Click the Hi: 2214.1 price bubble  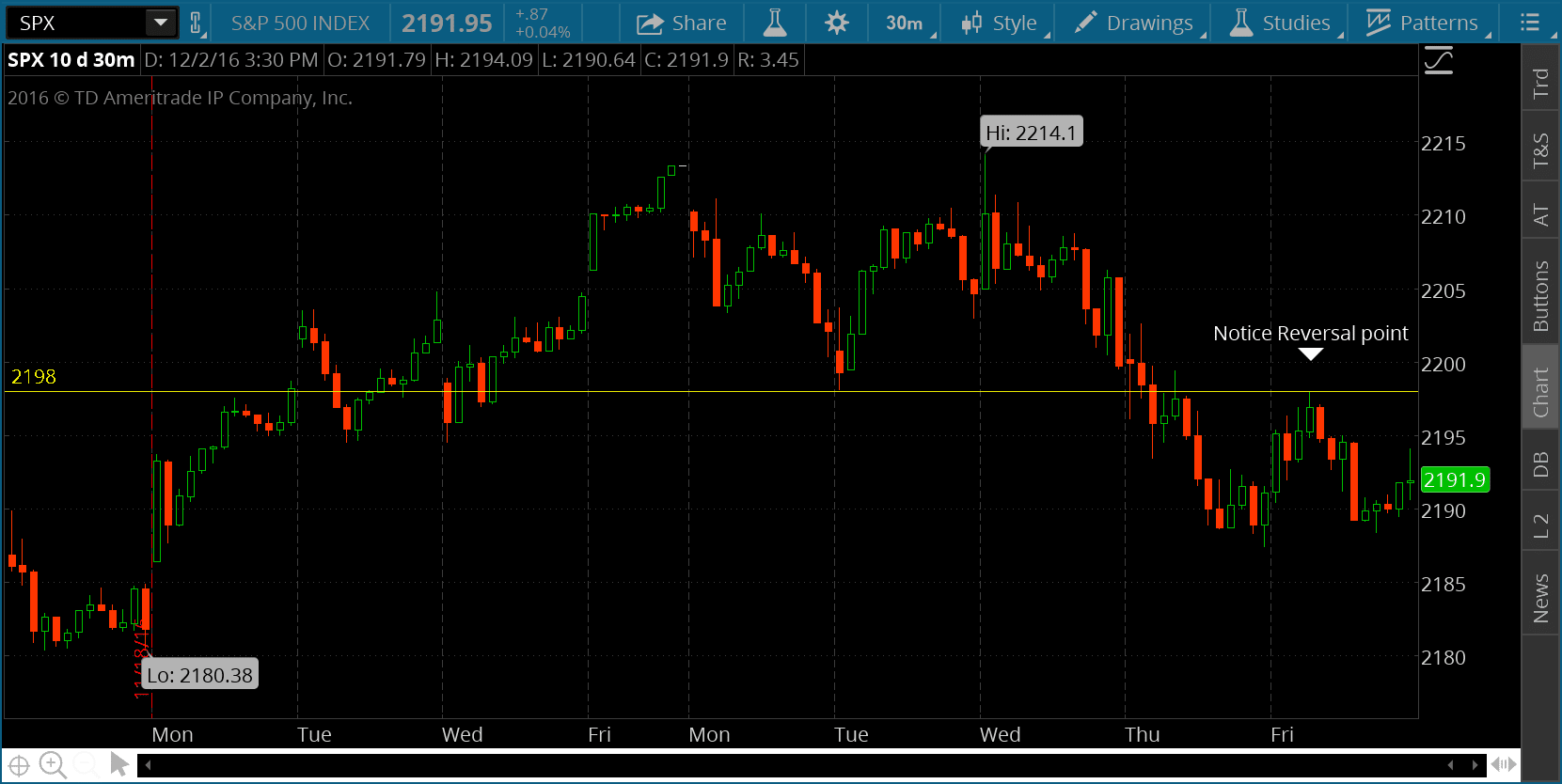point(1032,133)
